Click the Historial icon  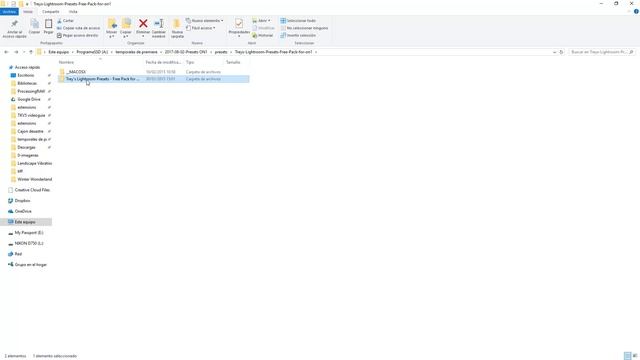click(254, 36)
